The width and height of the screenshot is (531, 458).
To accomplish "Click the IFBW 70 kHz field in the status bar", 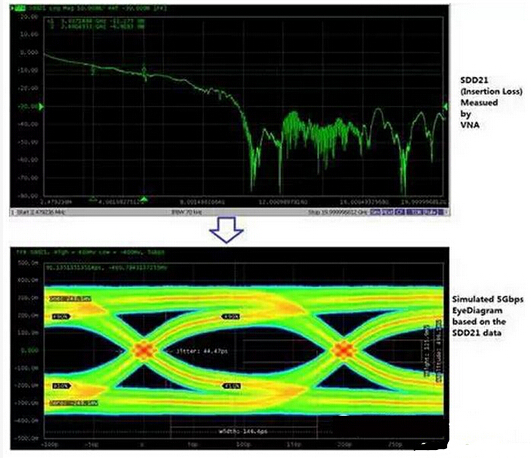I will tap(187, 212).
